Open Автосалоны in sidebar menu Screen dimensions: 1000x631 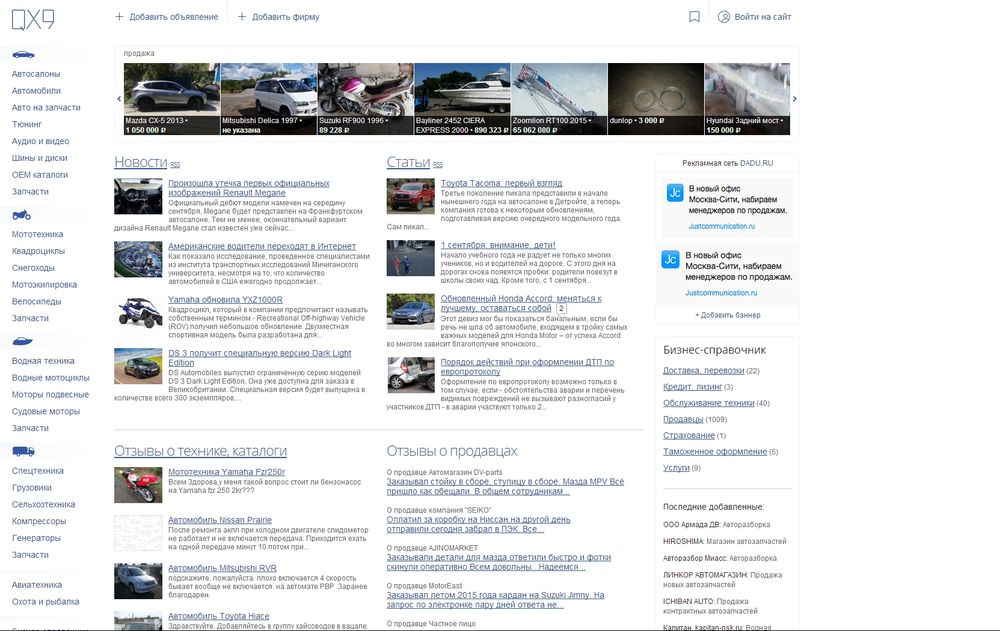(36, 74)
